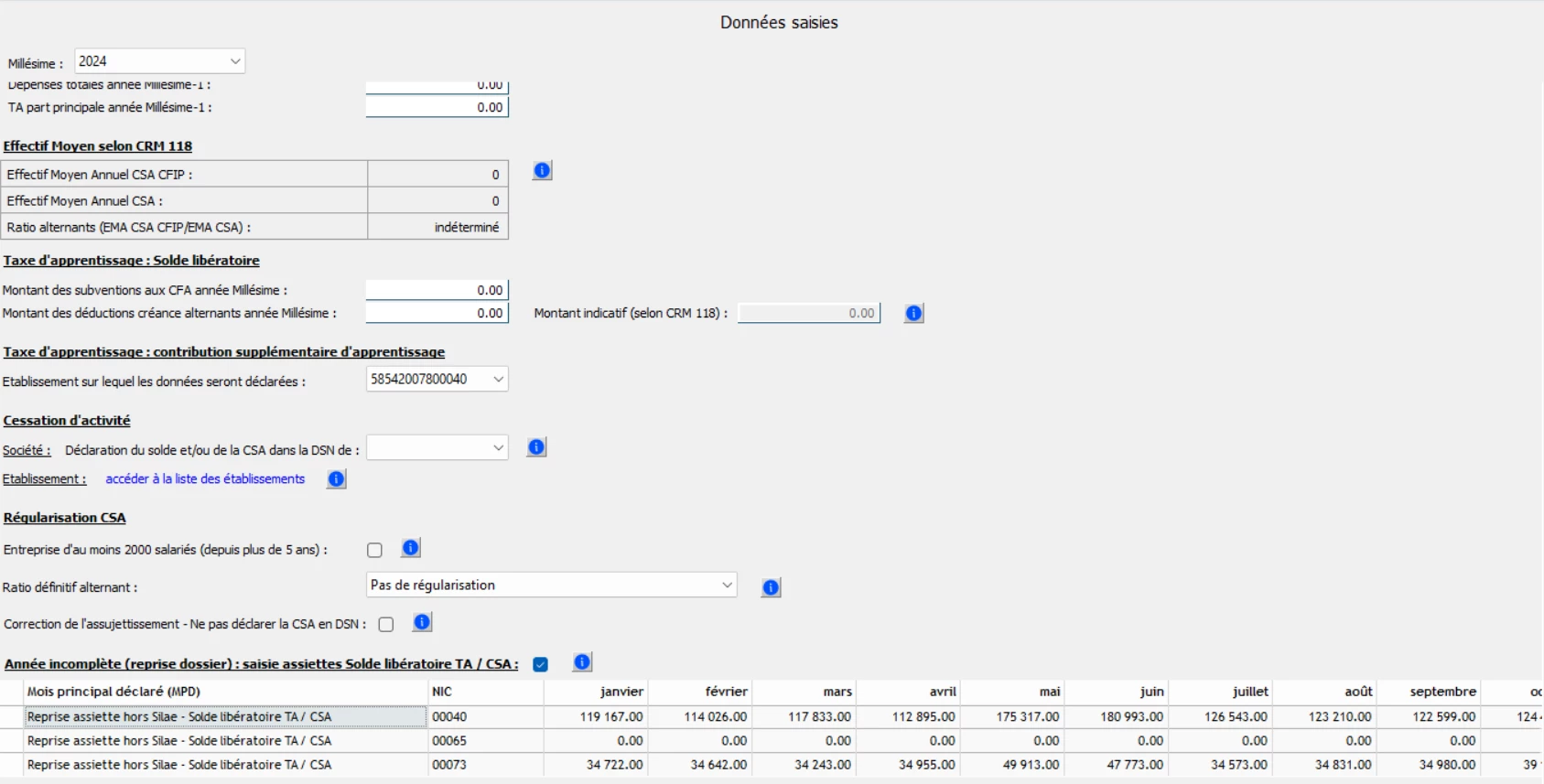Select March value 117 833.00
The width and height of the screenshot is (1544, 784).
point(804,716)
